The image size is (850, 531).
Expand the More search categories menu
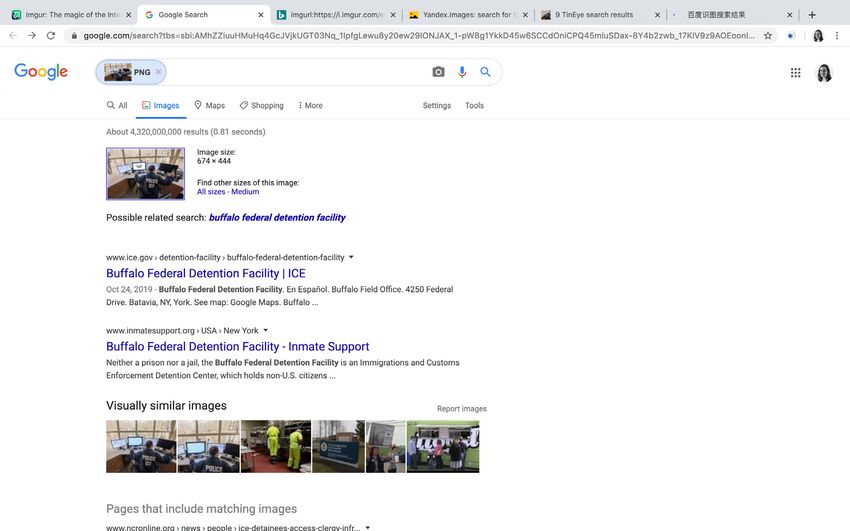tap(310, 106)
